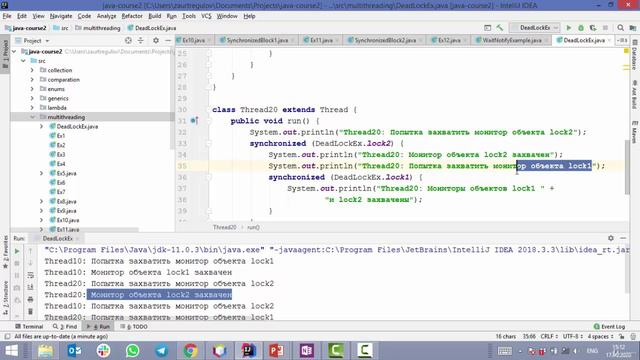Open the Find tool window

coord(65,327)
